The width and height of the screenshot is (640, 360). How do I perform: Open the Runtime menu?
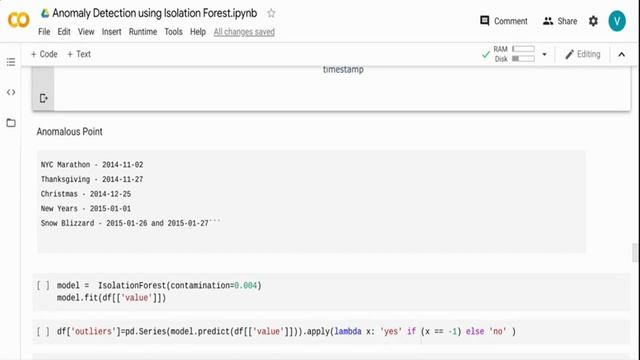pos(143,32)
